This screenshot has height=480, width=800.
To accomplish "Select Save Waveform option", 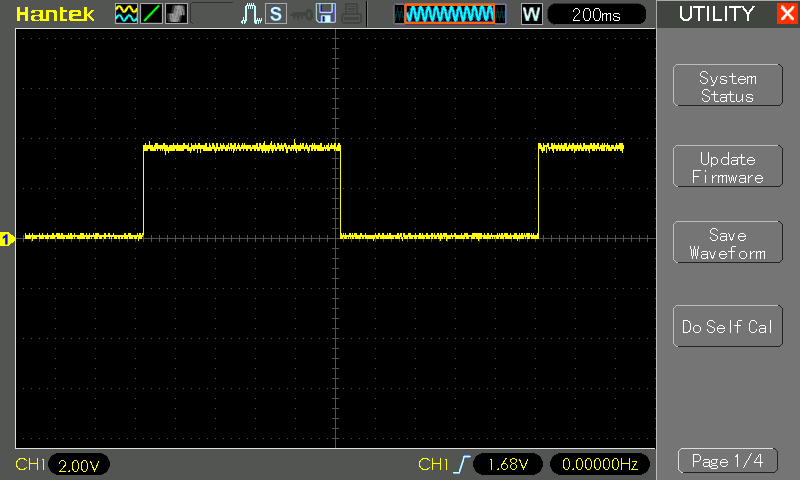I will pyautogui.click(x=727, y=244).
